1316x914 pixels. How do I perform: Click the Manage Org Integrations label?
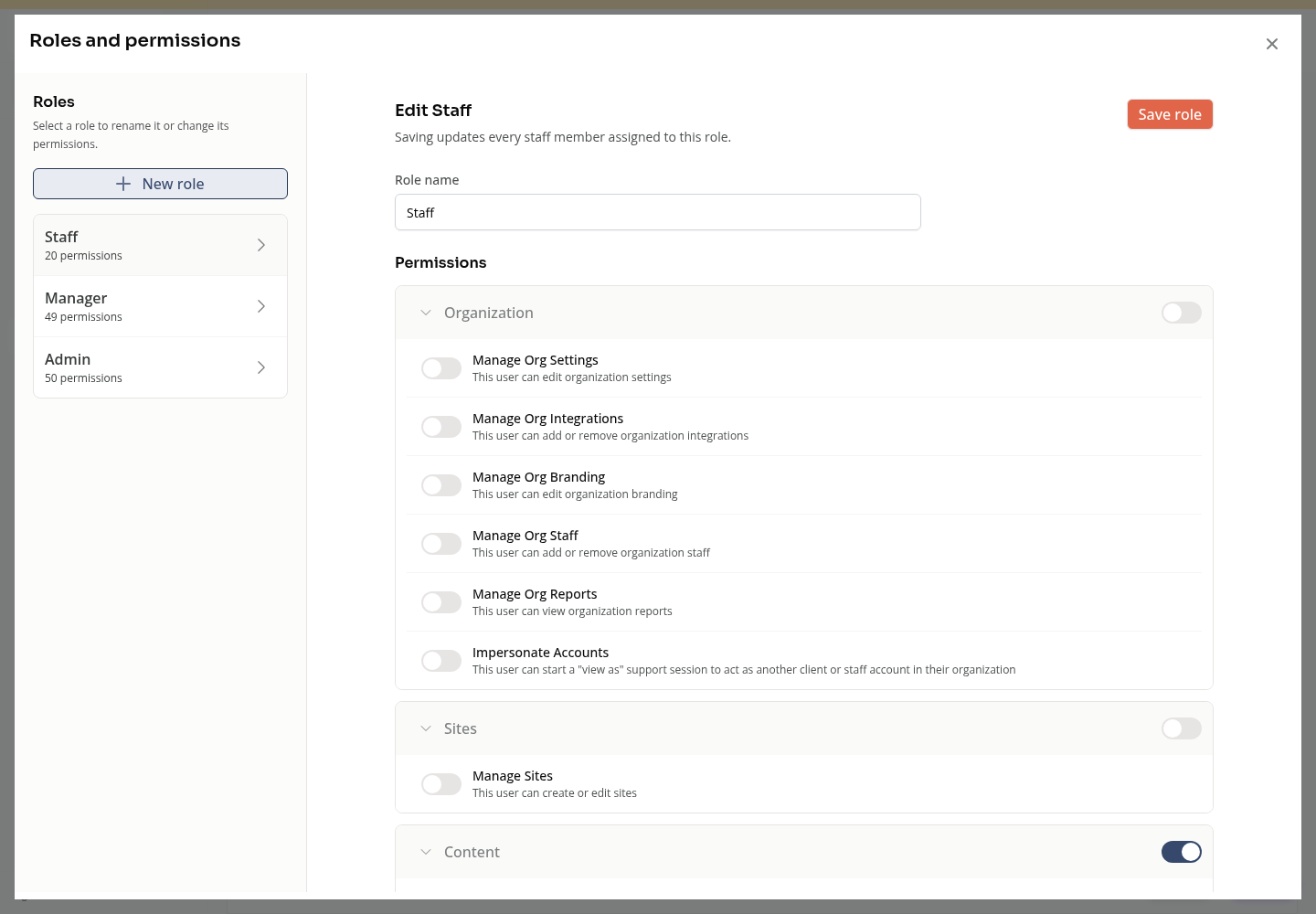click(x=547, y=419)
